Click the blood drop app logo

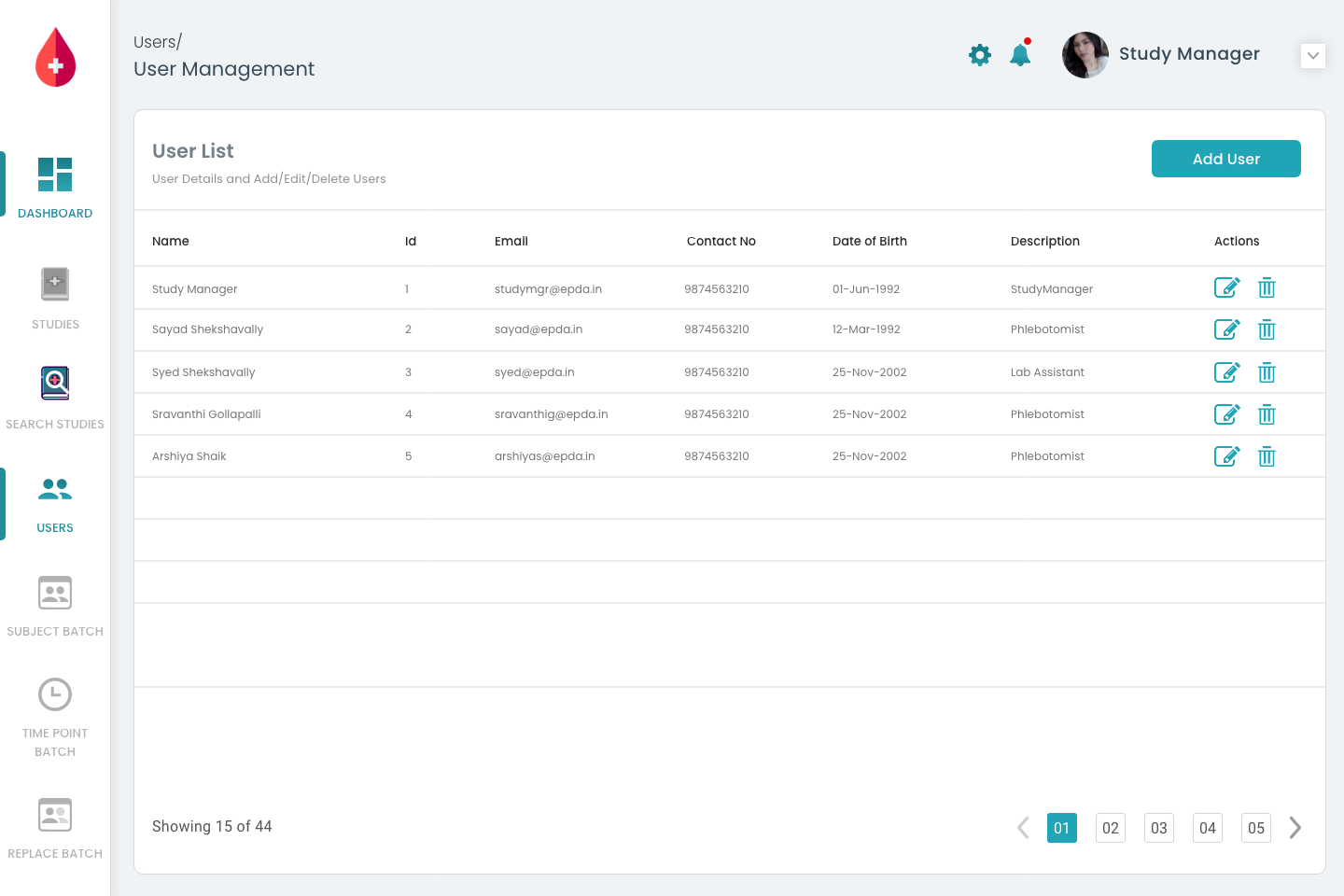(x=55, y=57)
